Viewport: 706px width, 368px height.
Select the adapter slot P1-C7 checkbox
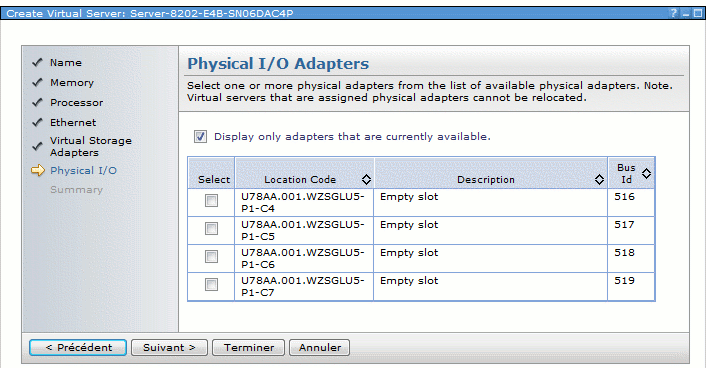pyautogui.click(x=211, y=284)
